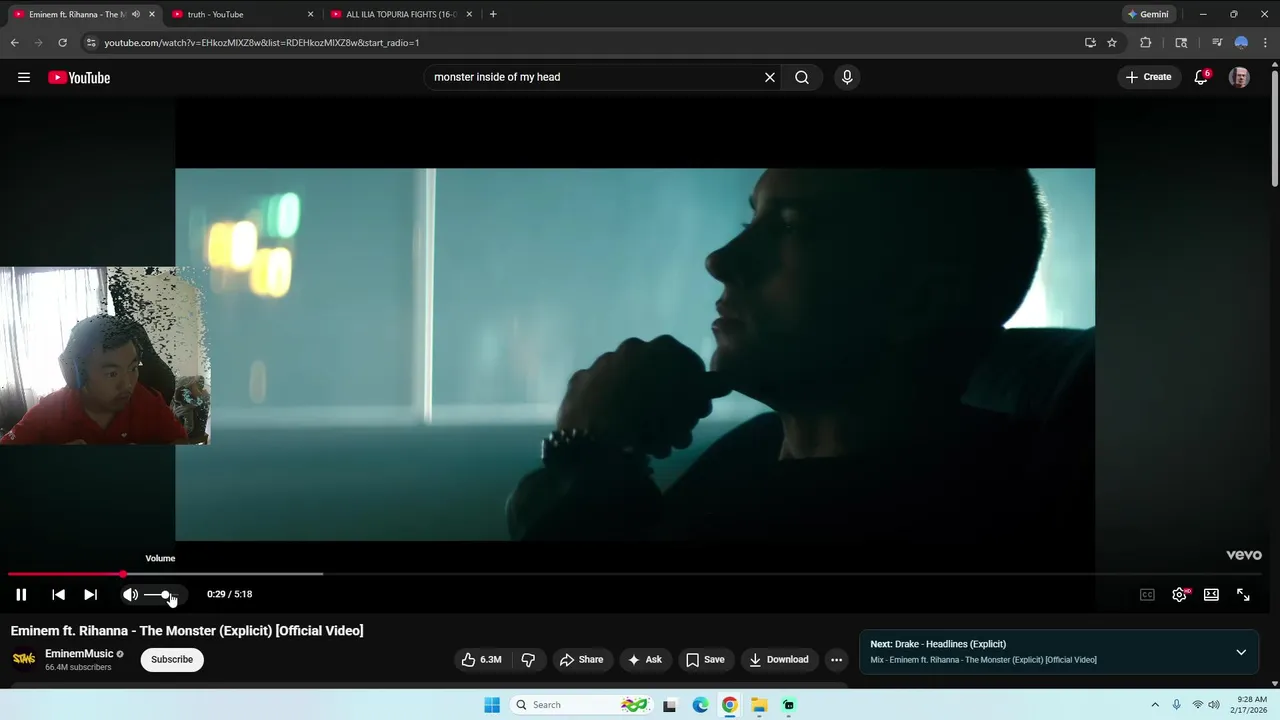The width and height of the screenshot is (1280, 720).
Task: Download the video
Action: (779, 659)
